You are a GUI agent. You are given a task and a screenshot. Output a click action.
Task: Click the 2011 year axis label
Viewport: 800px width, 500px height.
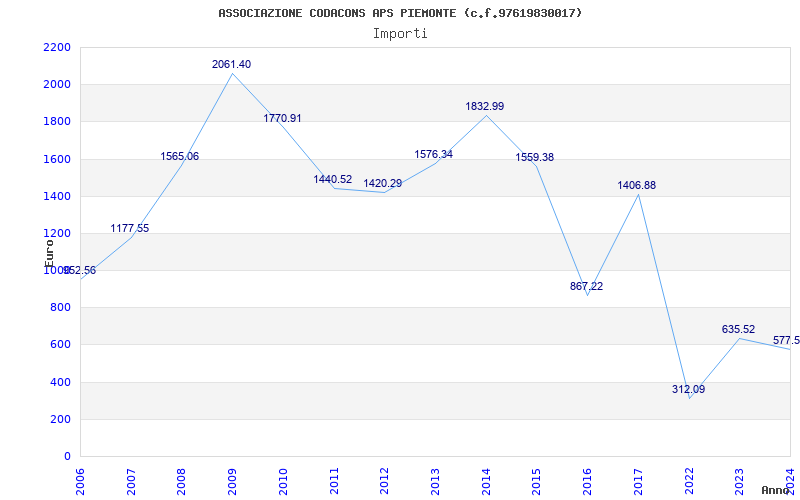click(x=334, y=482)
